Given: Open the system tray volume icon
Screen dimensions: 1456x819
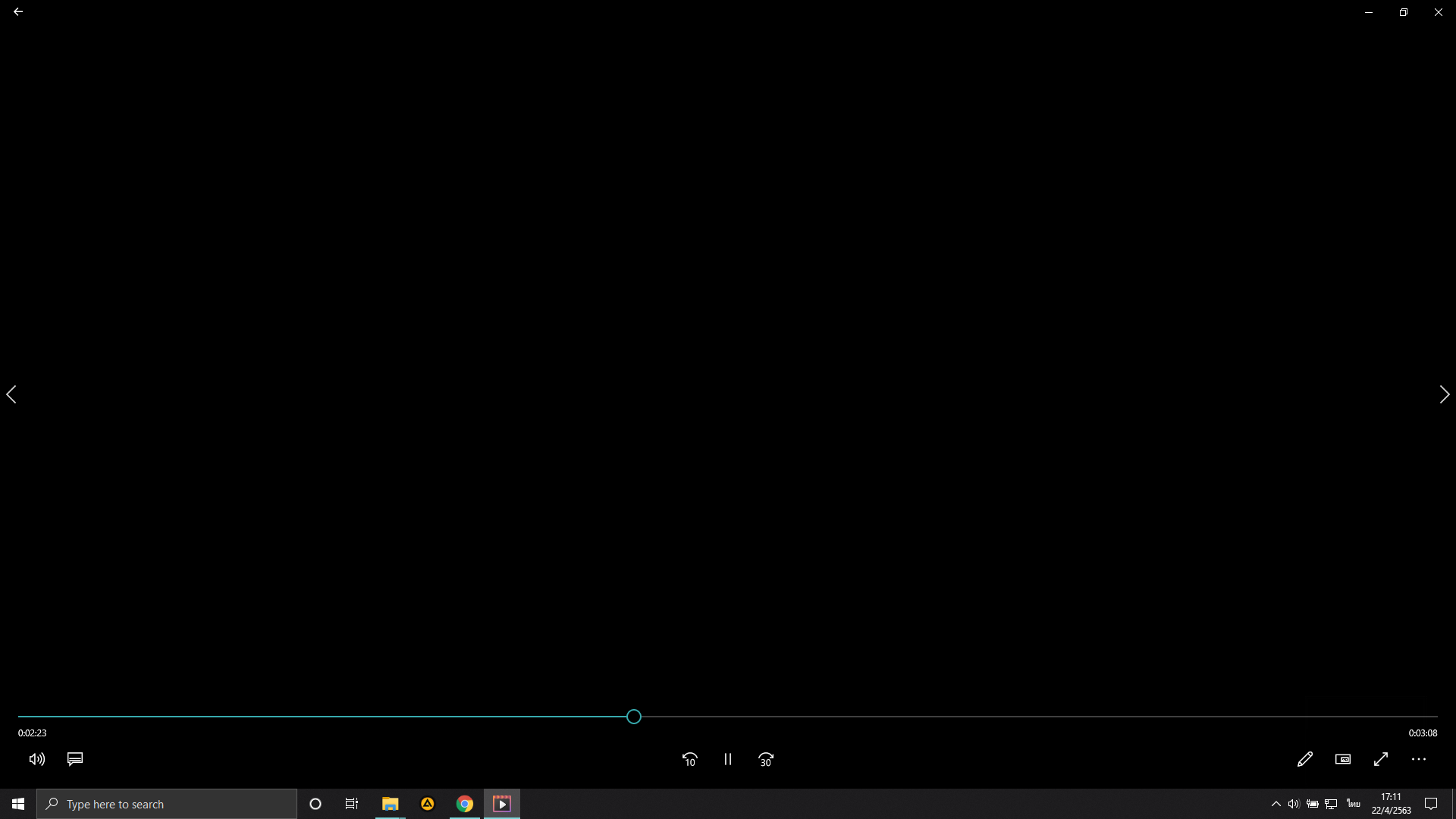Looking at the screenshot, I should pyautogui.click(x=1294, y=804).
